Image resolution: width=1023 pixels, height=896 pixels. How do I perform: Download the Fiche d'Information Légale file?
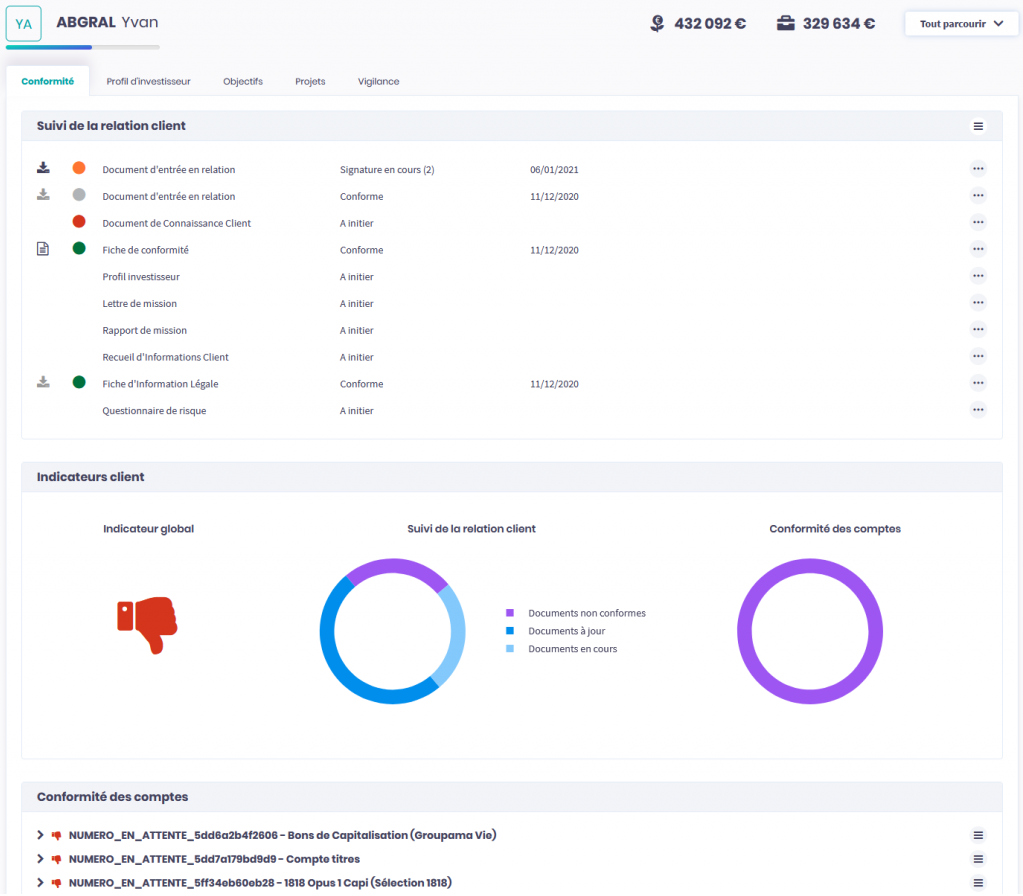[43, 382]
